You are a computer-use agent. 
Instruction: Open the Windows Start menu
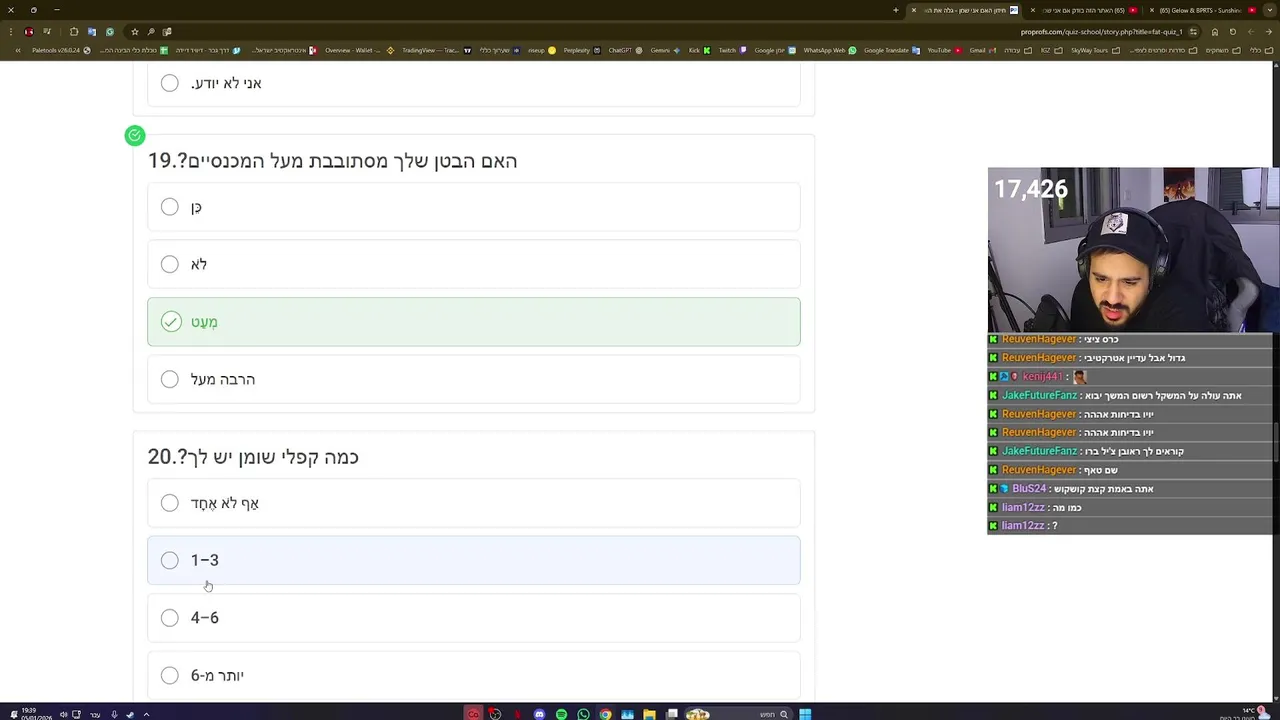pos(805,714)
